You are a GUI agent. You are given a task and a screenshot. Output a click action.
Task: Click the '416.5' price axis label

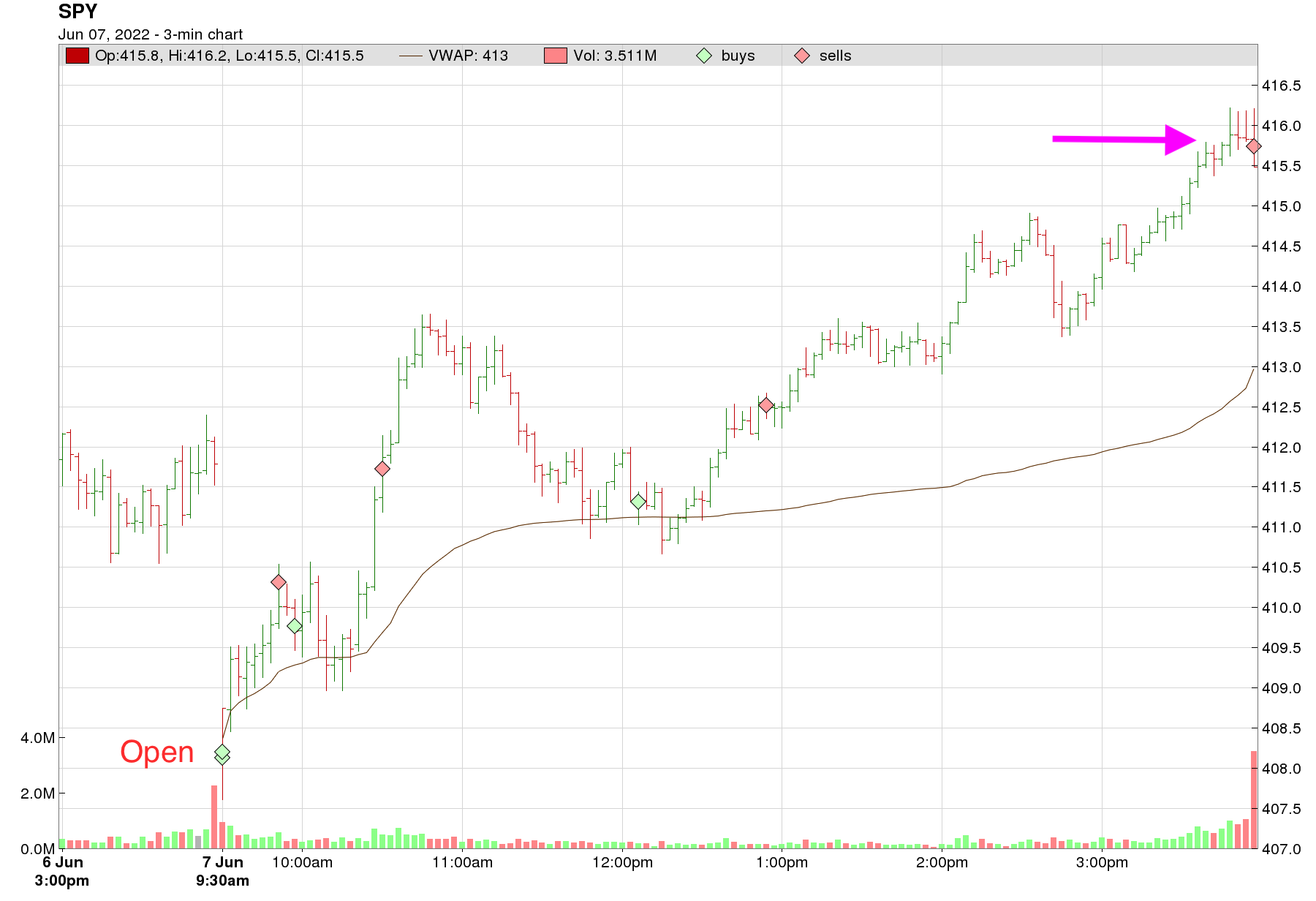click(1282, 86)
